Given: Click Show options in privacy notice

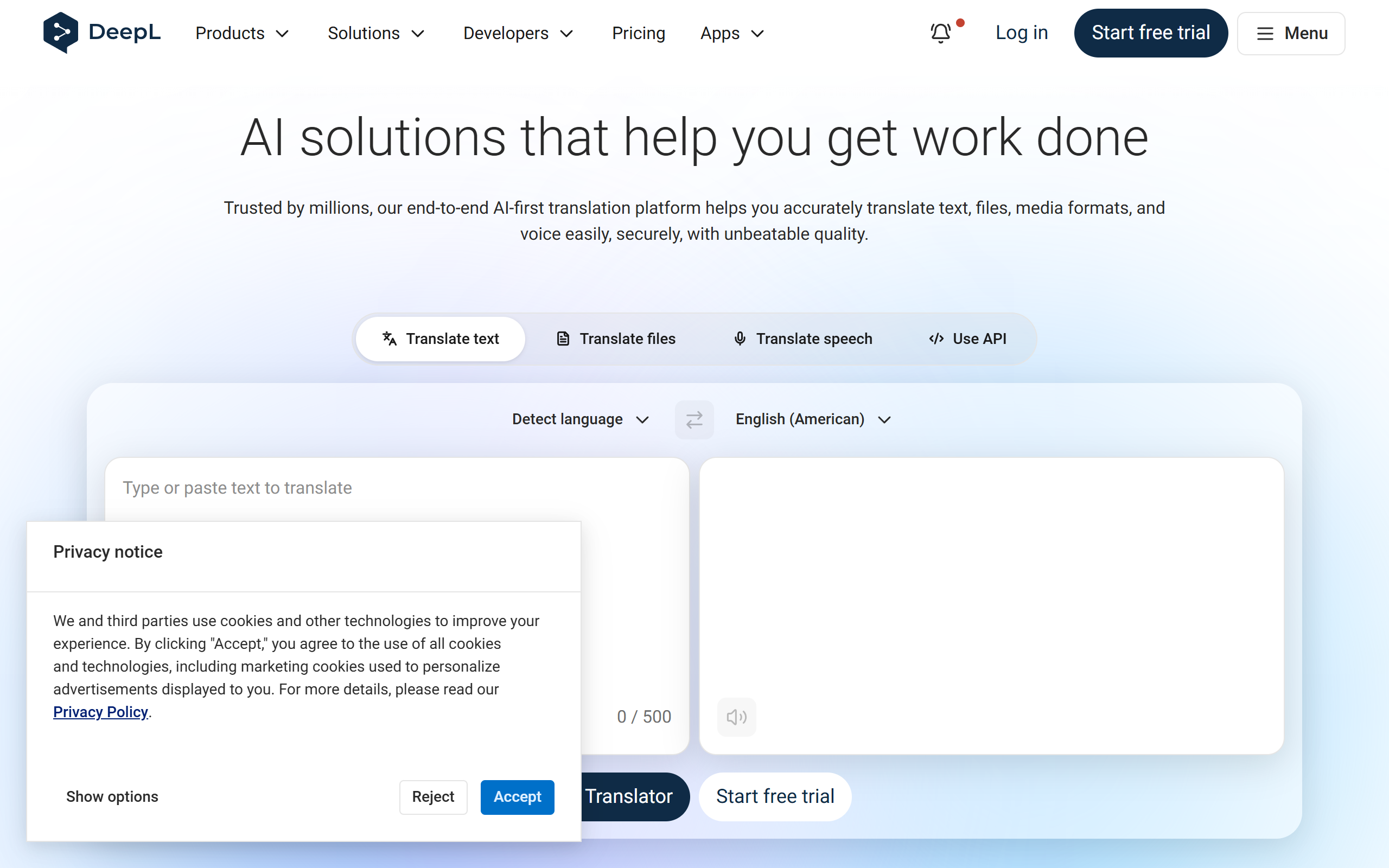Looking at the screenshot, I should 112,797.
